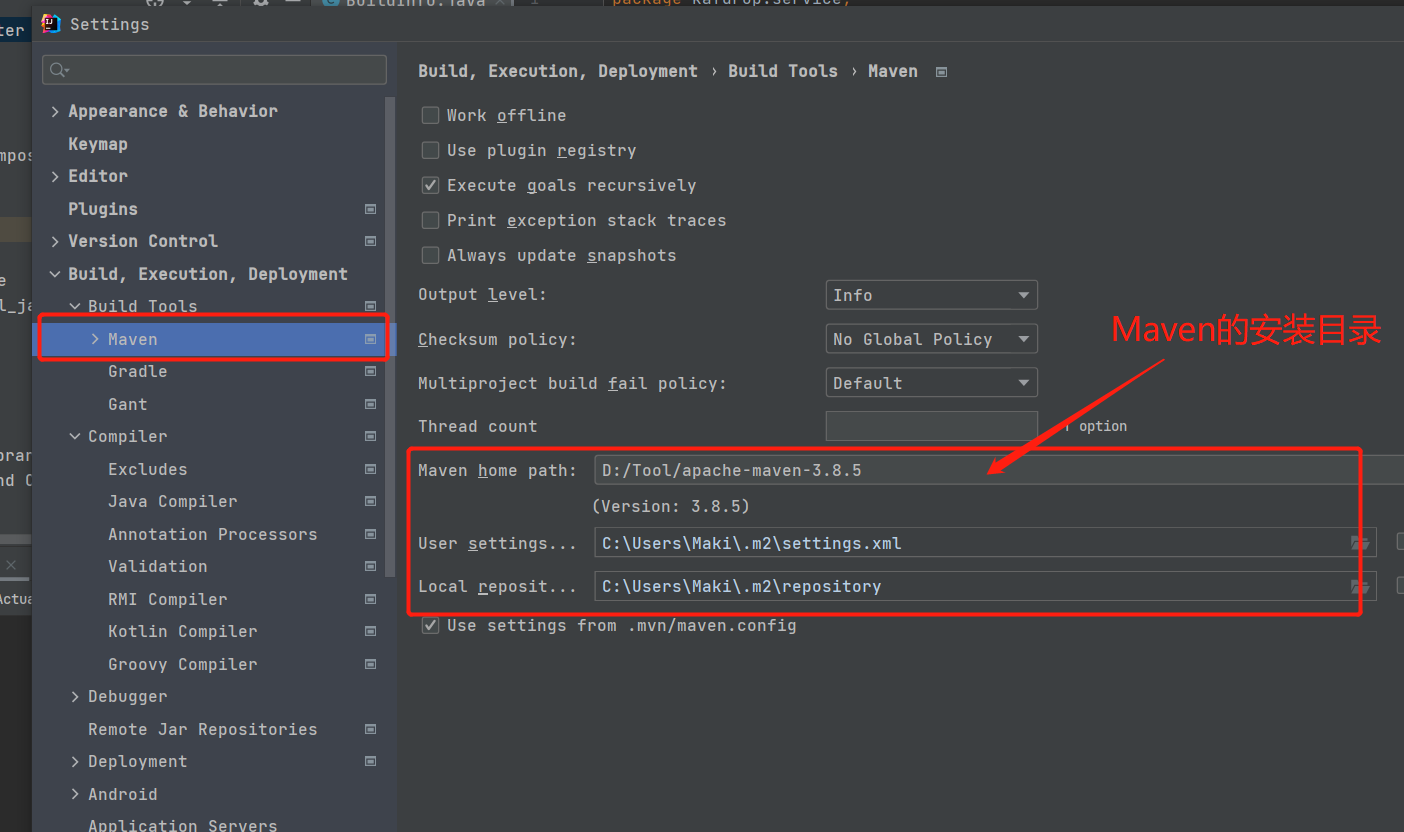Click the project-level icon beside Remote Jar Repositories
The width and height of the screenshot is (1404, 832).
coord(371,729)
